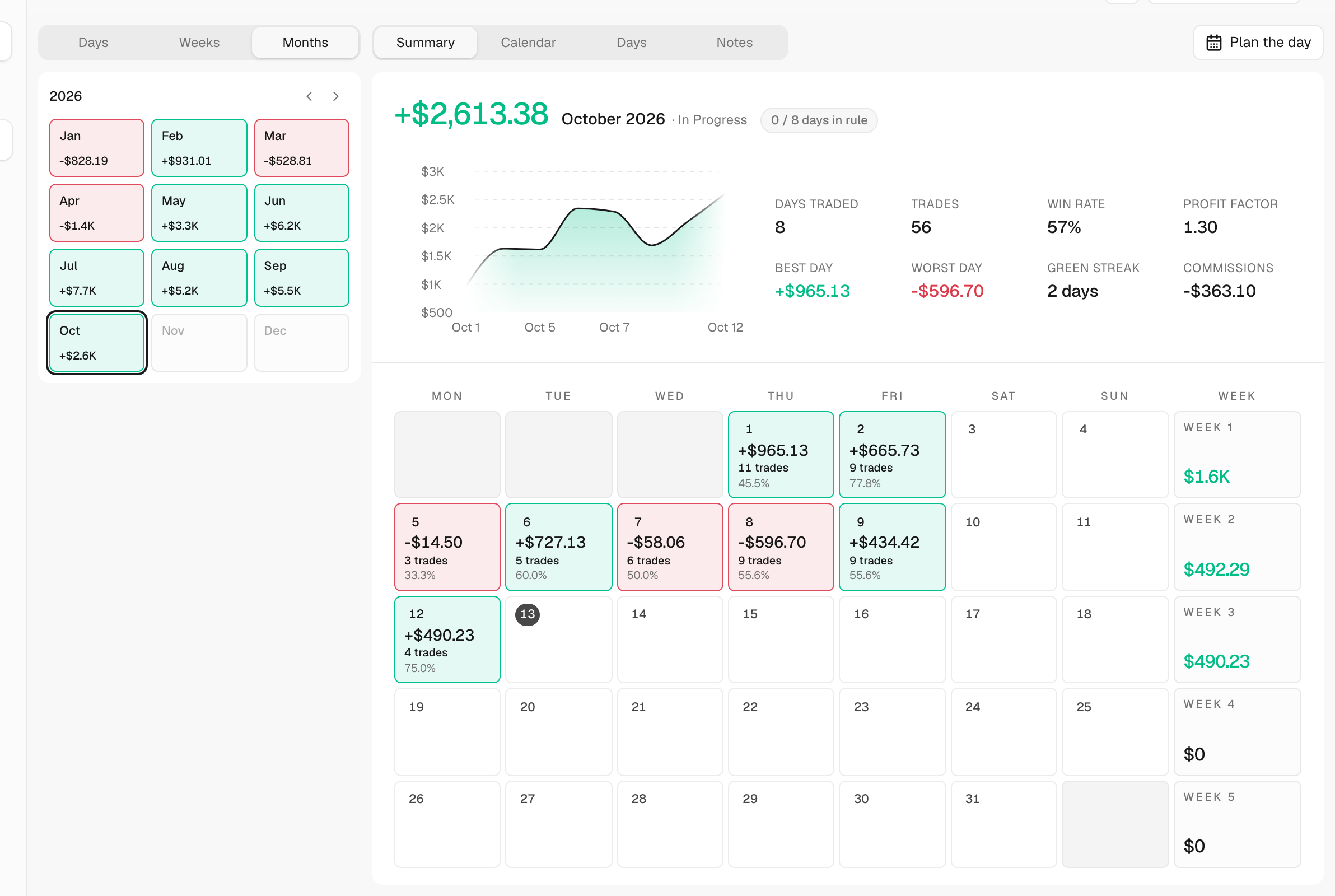1335x896 pixels.
Task: Open October 5 day with -$14.50
Action: pos(447,548)
